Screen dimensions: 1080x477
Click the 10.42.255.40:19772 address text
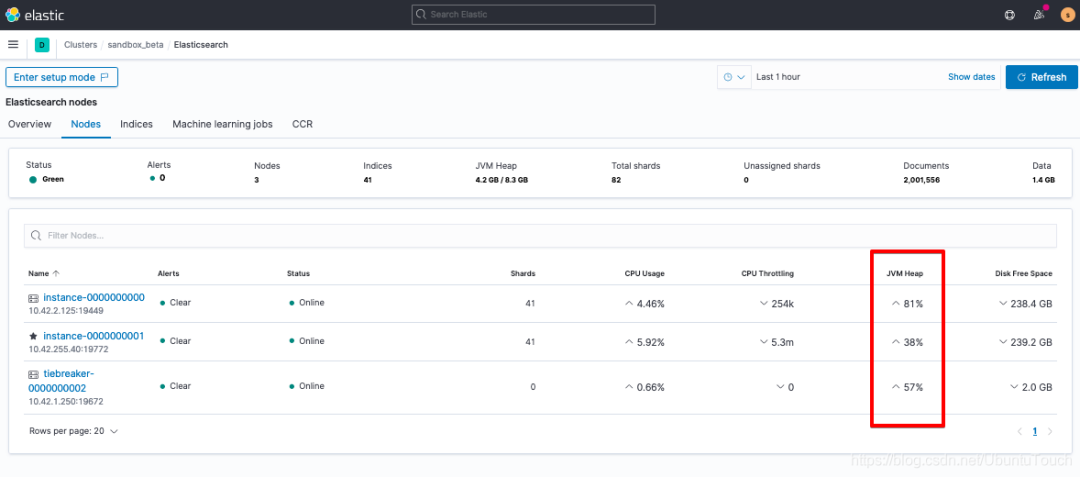[68, 349]
